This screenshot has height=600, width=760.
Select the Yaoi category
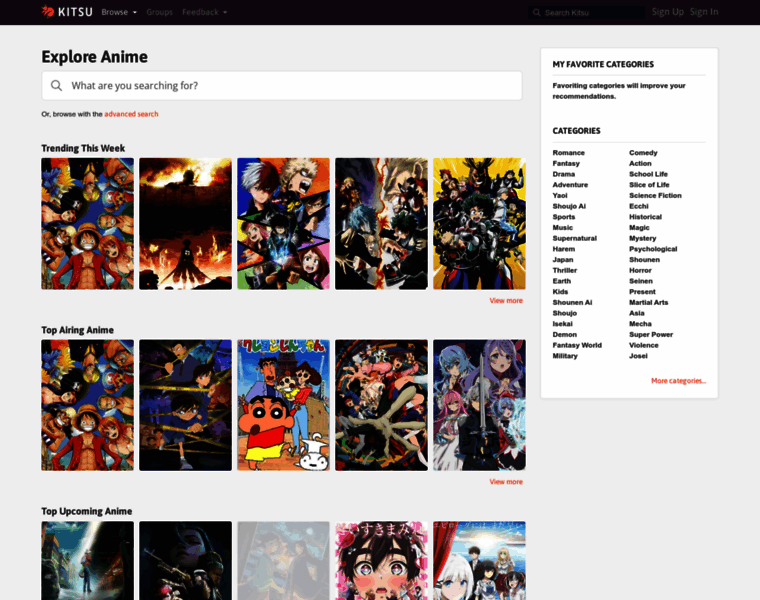click(x=560, y=195)
